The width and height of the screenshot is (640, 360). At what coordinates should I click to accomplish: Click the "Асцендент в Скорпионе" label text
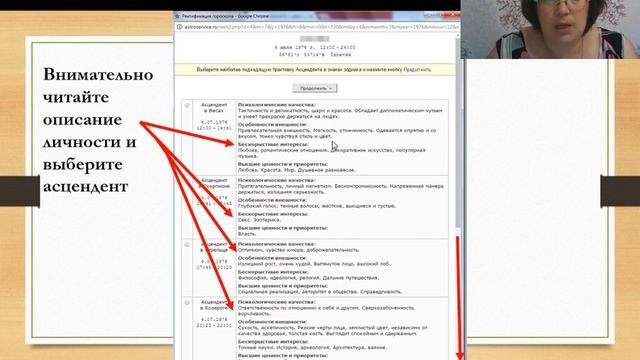coord(214,183)
